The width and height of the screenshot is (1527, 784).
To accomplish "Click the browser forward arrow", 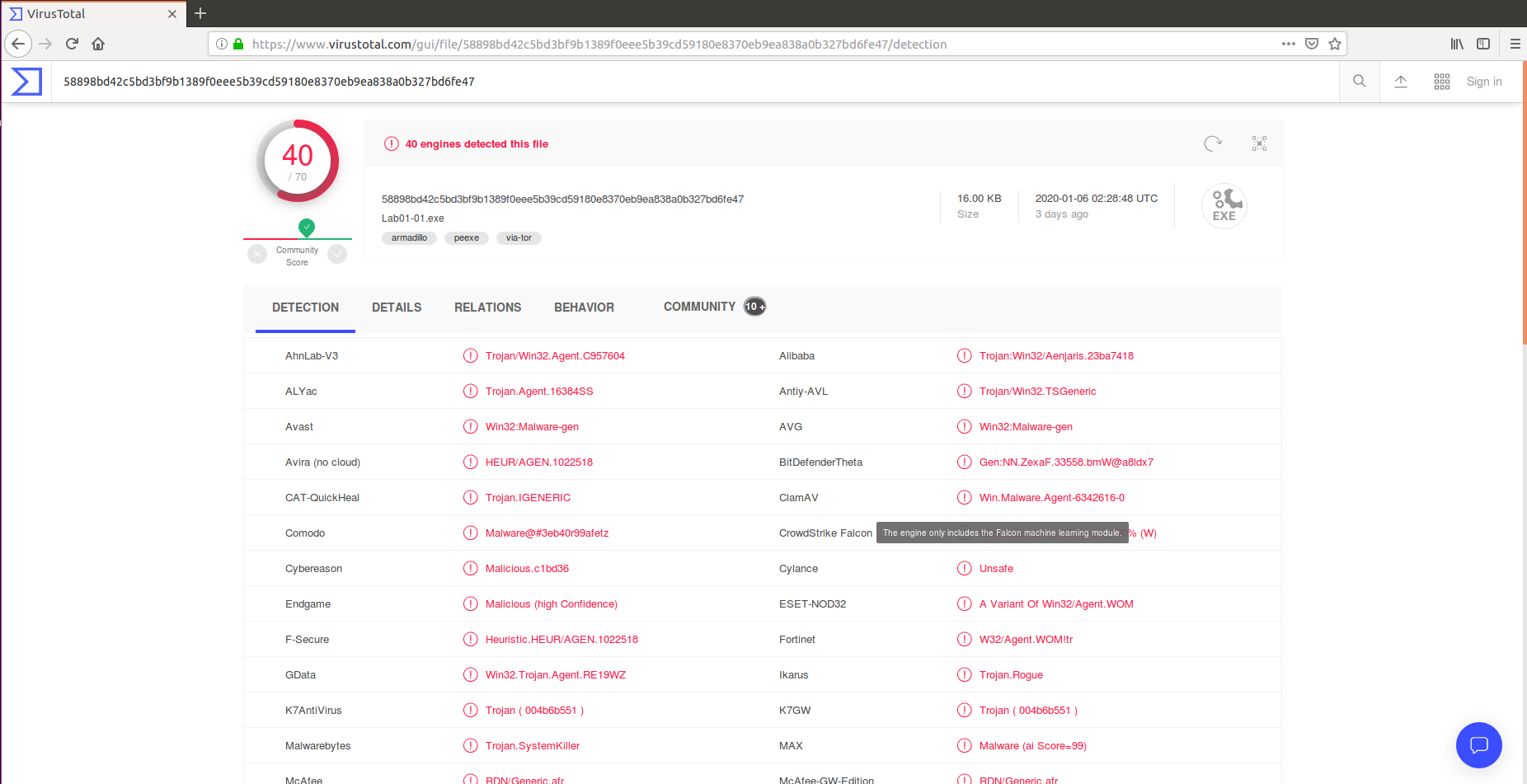I will pos(45,44).
